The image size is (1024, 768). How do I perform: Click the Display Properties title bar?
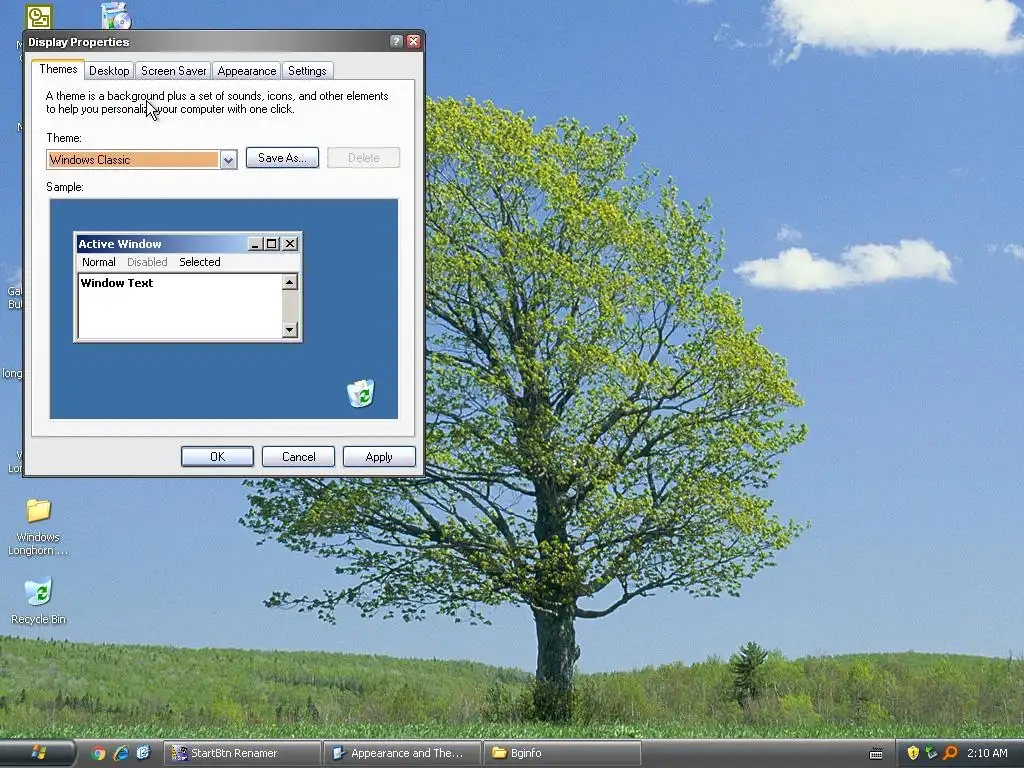206,42
